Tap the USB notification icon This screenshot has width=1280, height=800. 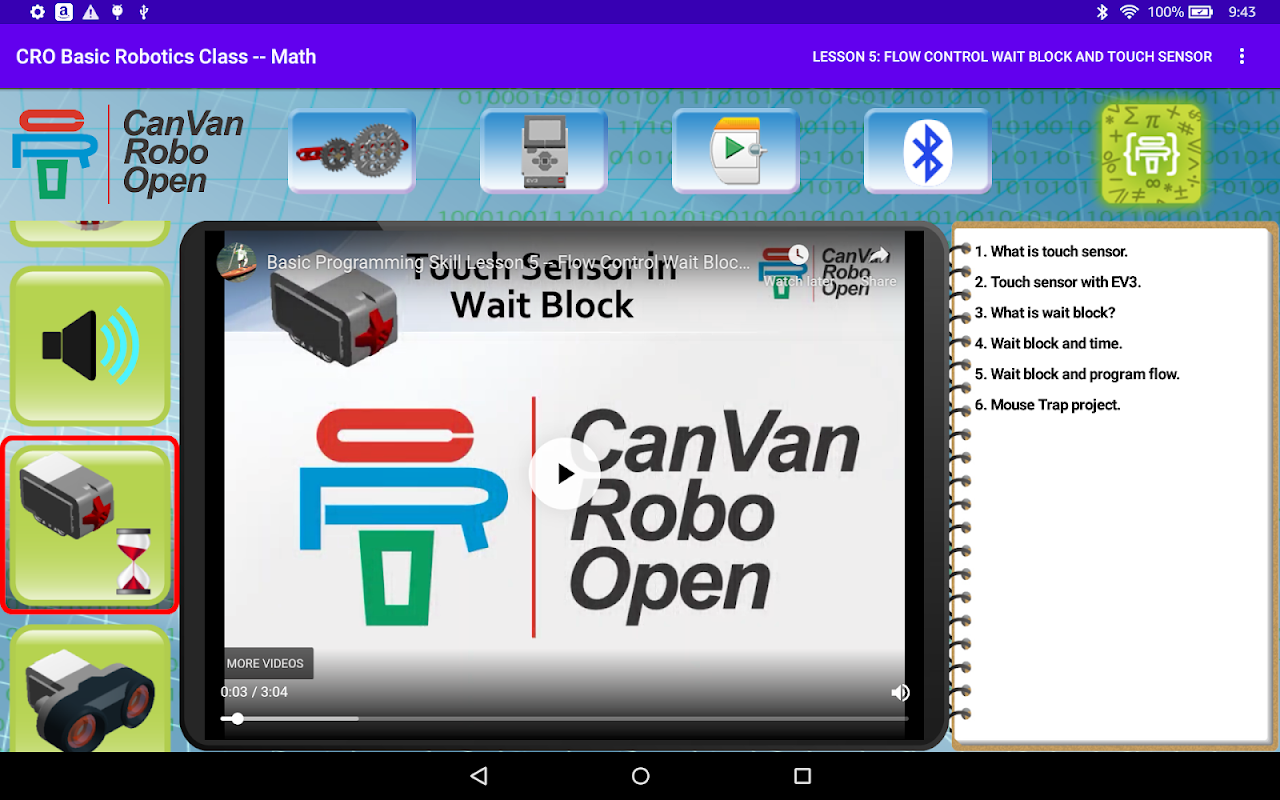coord(144,12)
